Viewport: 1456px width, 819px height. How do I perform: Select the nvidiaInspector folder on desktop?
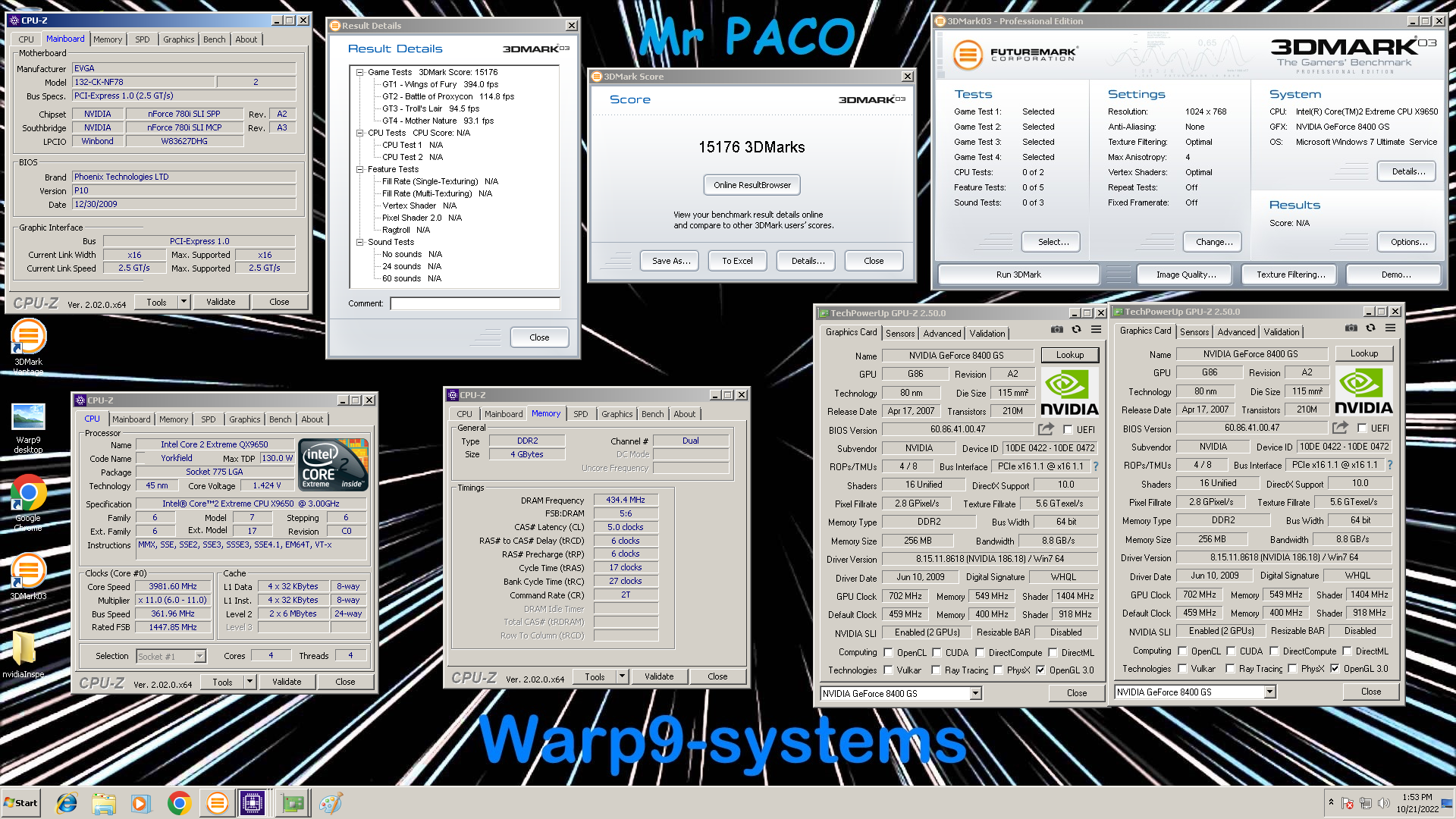[x=24, y=654]
